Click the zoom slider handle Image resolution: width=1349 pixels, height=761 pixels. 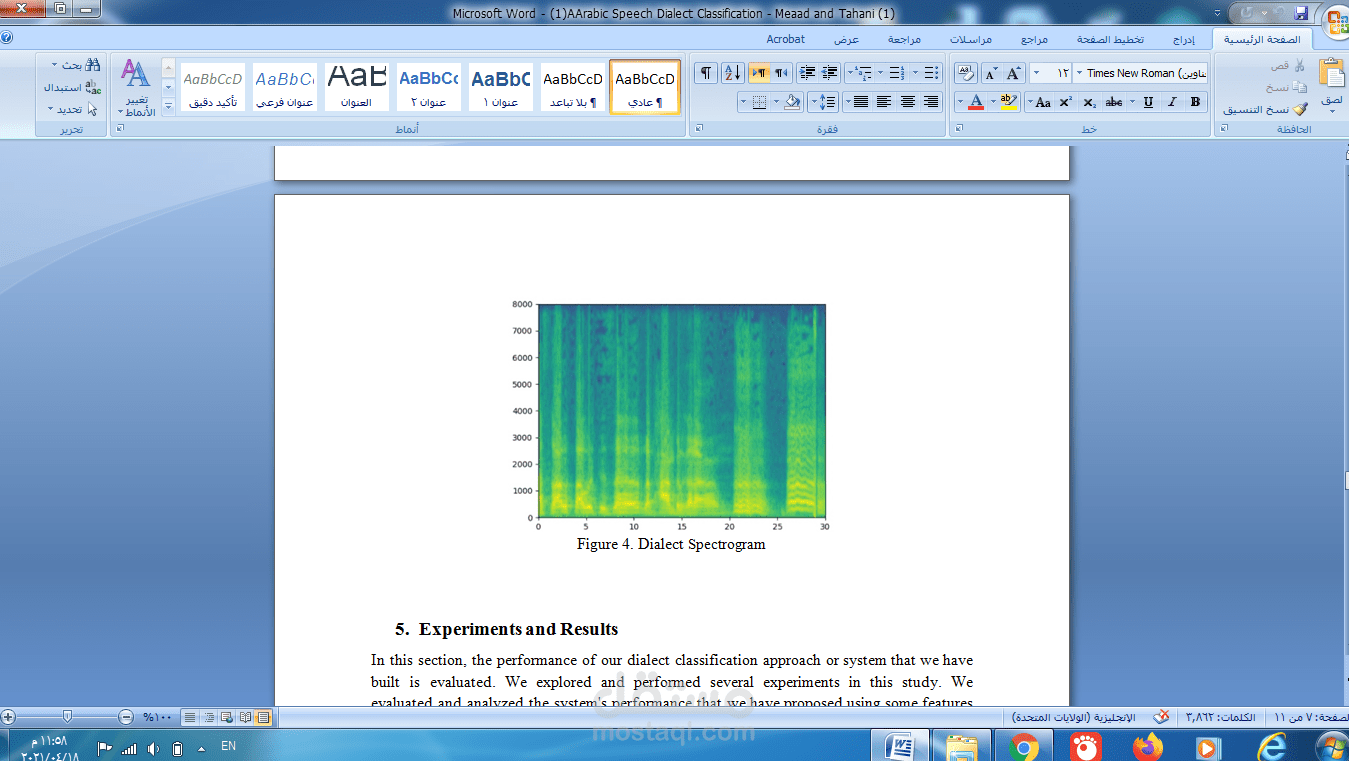coord(67,717)
